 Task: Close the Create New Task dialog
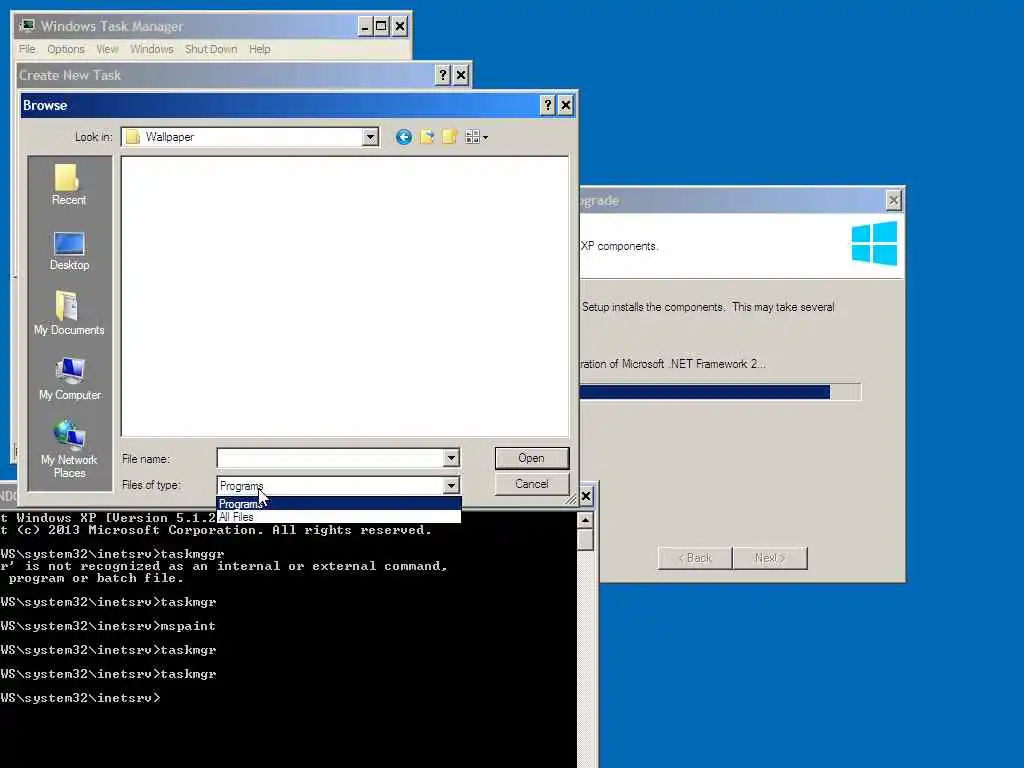(461, 75)
